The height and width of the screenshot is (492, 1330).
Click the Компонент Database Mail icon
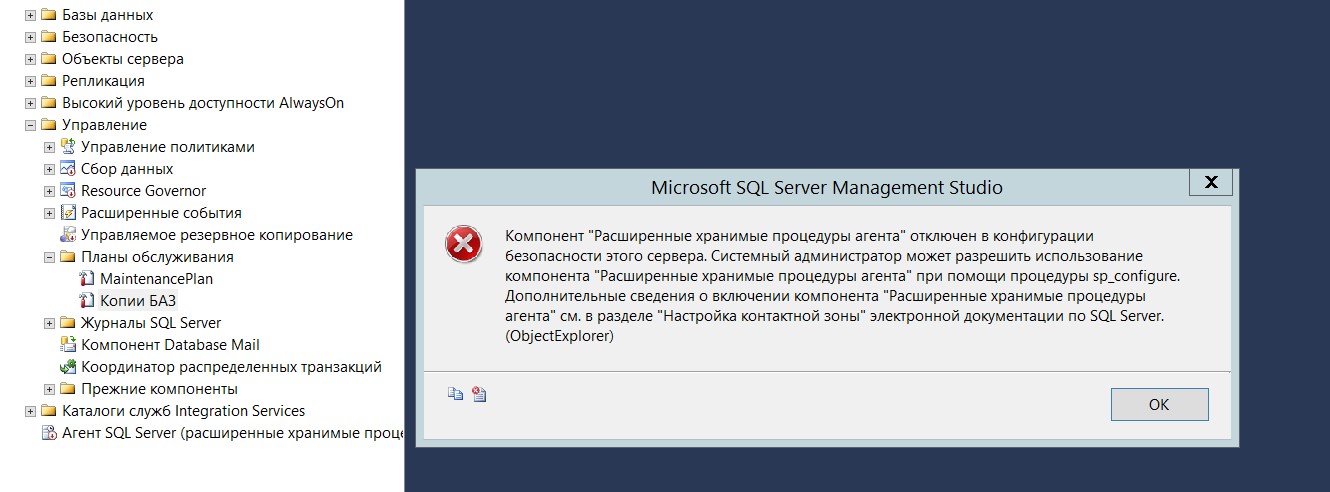[x=68, y=345]
